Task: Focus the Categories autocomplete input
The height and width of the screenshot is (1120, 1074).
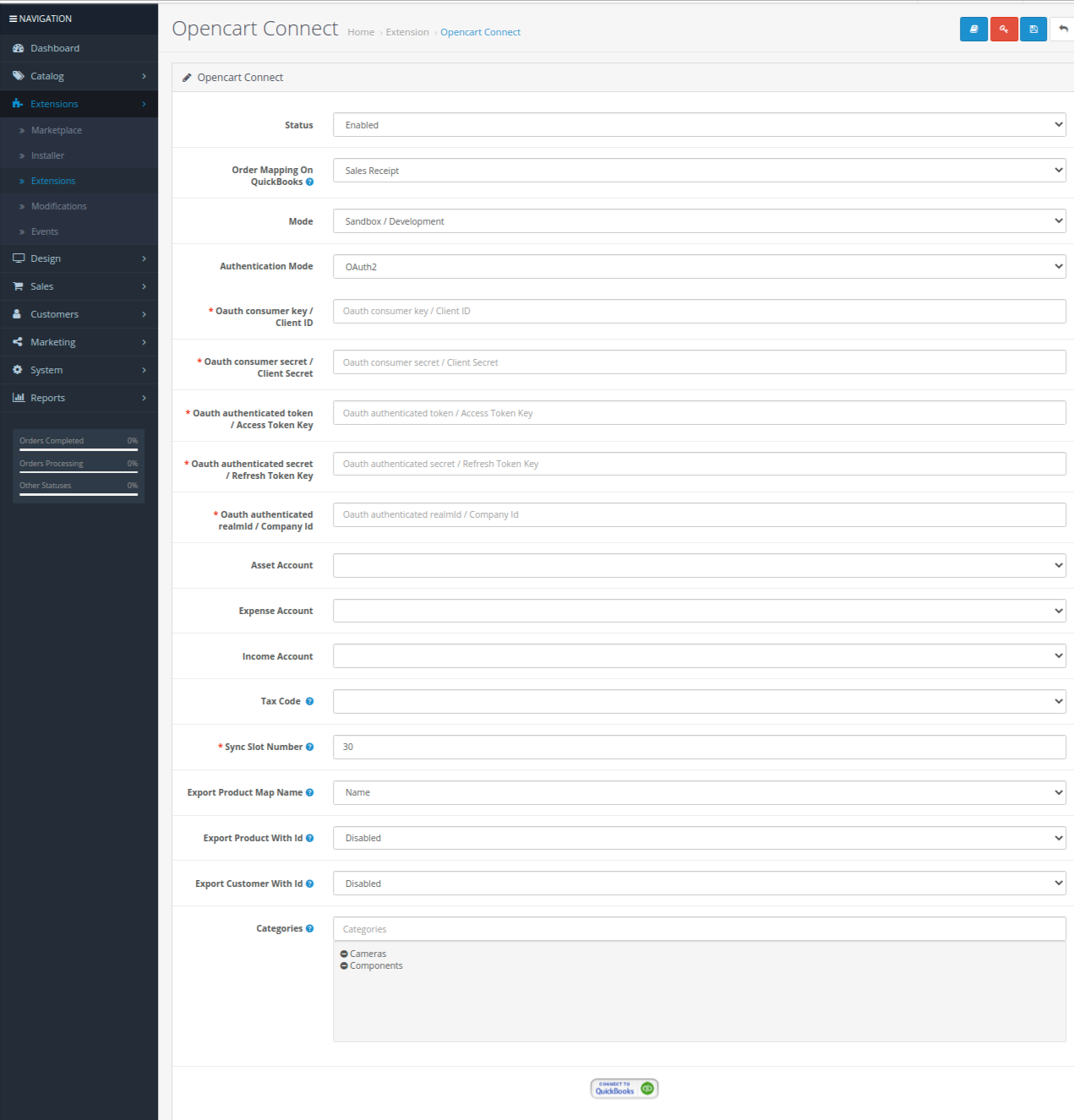Action: coord(699,929)
